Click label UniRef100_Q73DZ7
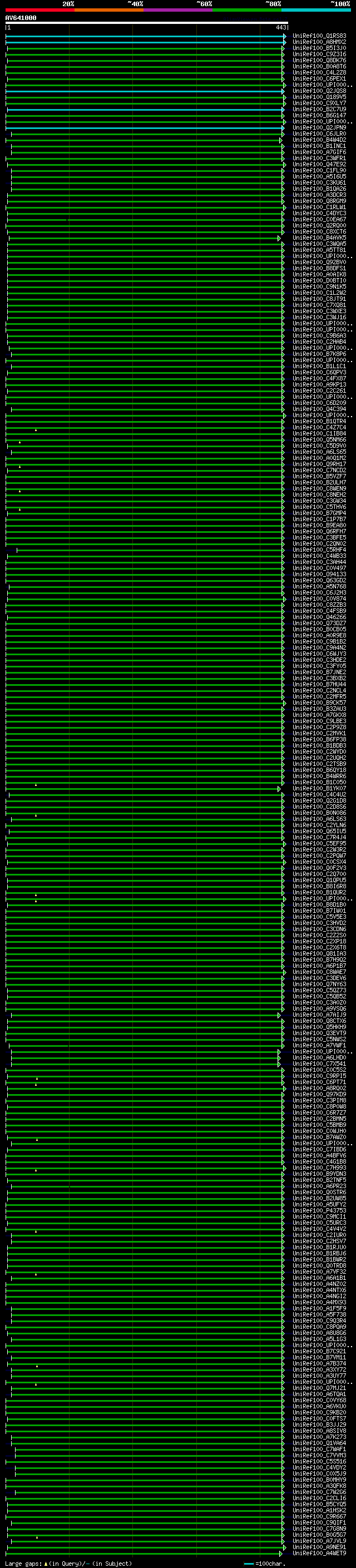356x1568 pixels. coord(319,624)
